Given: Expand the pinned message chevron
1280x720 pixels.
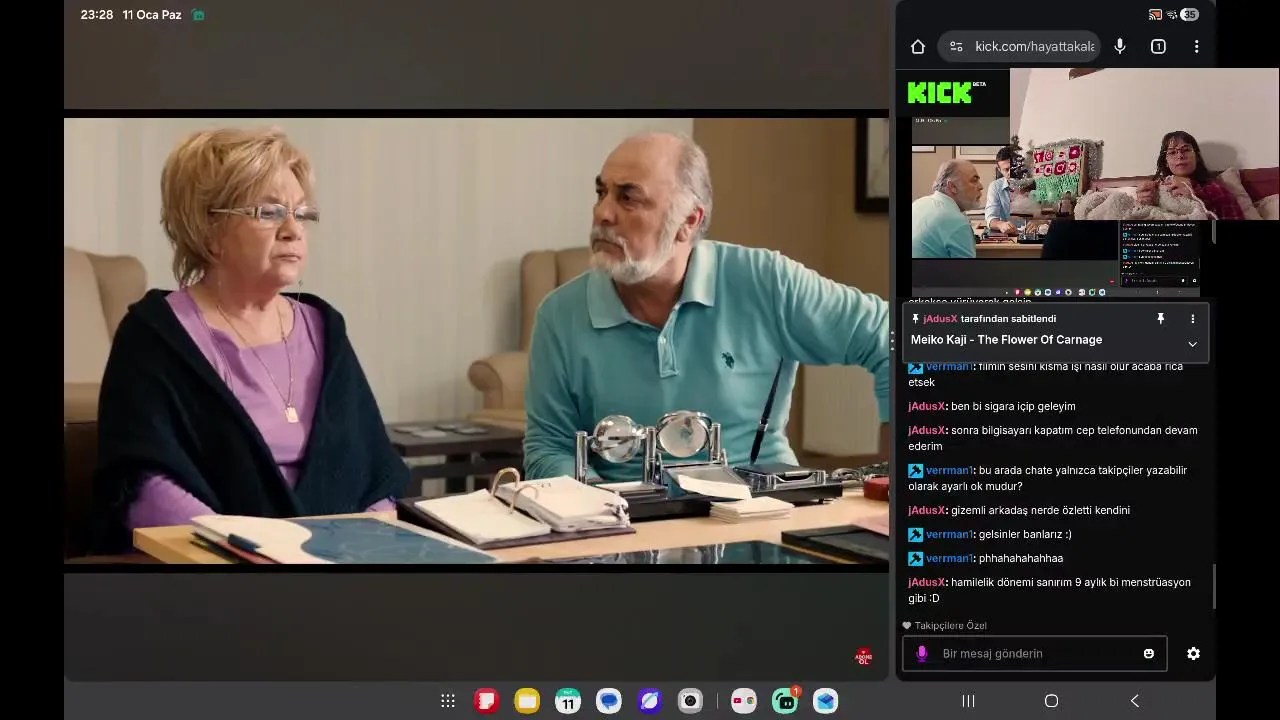Looking at the screenshot, I should click(x=1192, y=344).
